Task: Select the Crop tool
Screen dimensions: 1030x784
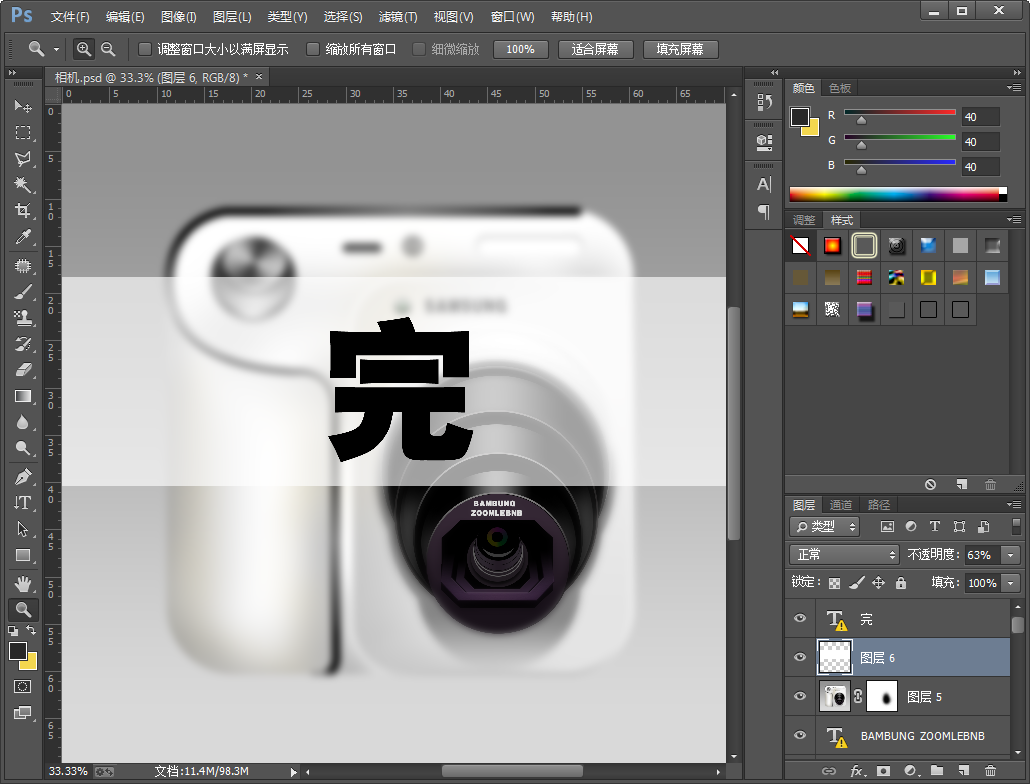Action: (x=23, y=211)
